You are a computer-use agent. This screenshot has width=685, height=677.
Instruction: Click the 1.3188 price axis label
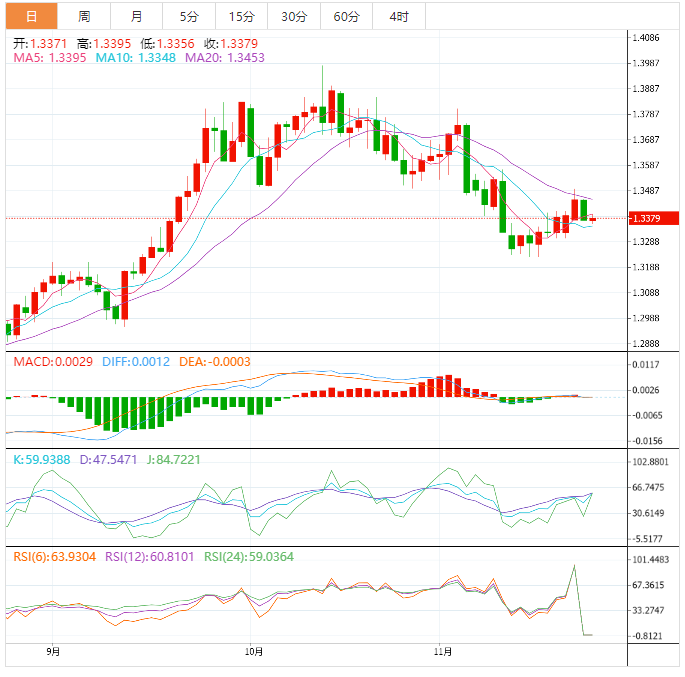(x=646, y=267)
